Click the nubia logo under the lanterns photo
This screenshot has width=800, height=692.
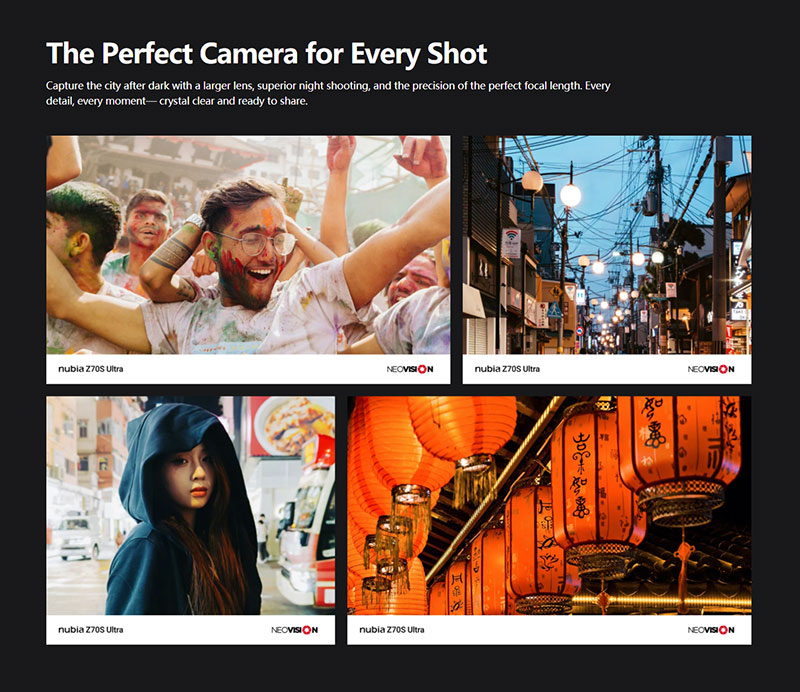coord(372,630)
